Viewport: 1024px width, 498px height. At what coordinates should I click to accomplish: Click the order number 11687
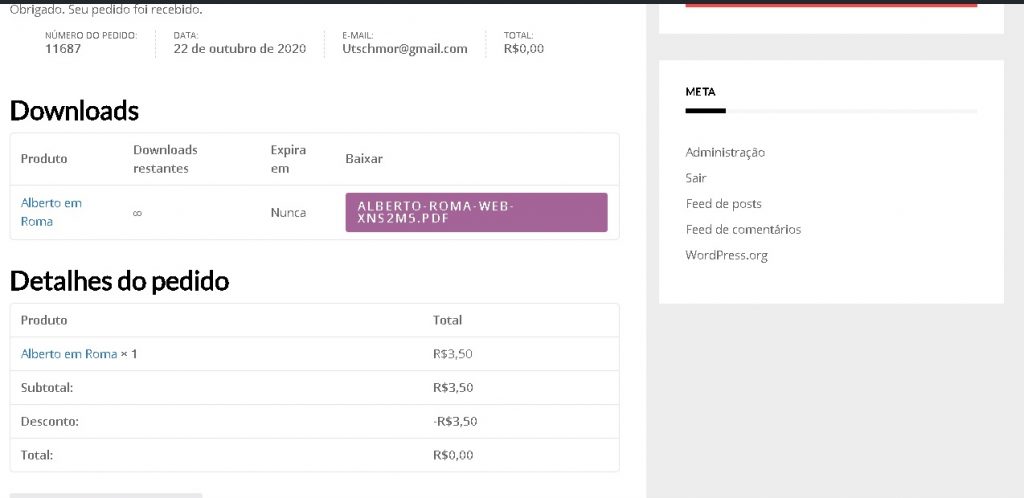[63, 48]
